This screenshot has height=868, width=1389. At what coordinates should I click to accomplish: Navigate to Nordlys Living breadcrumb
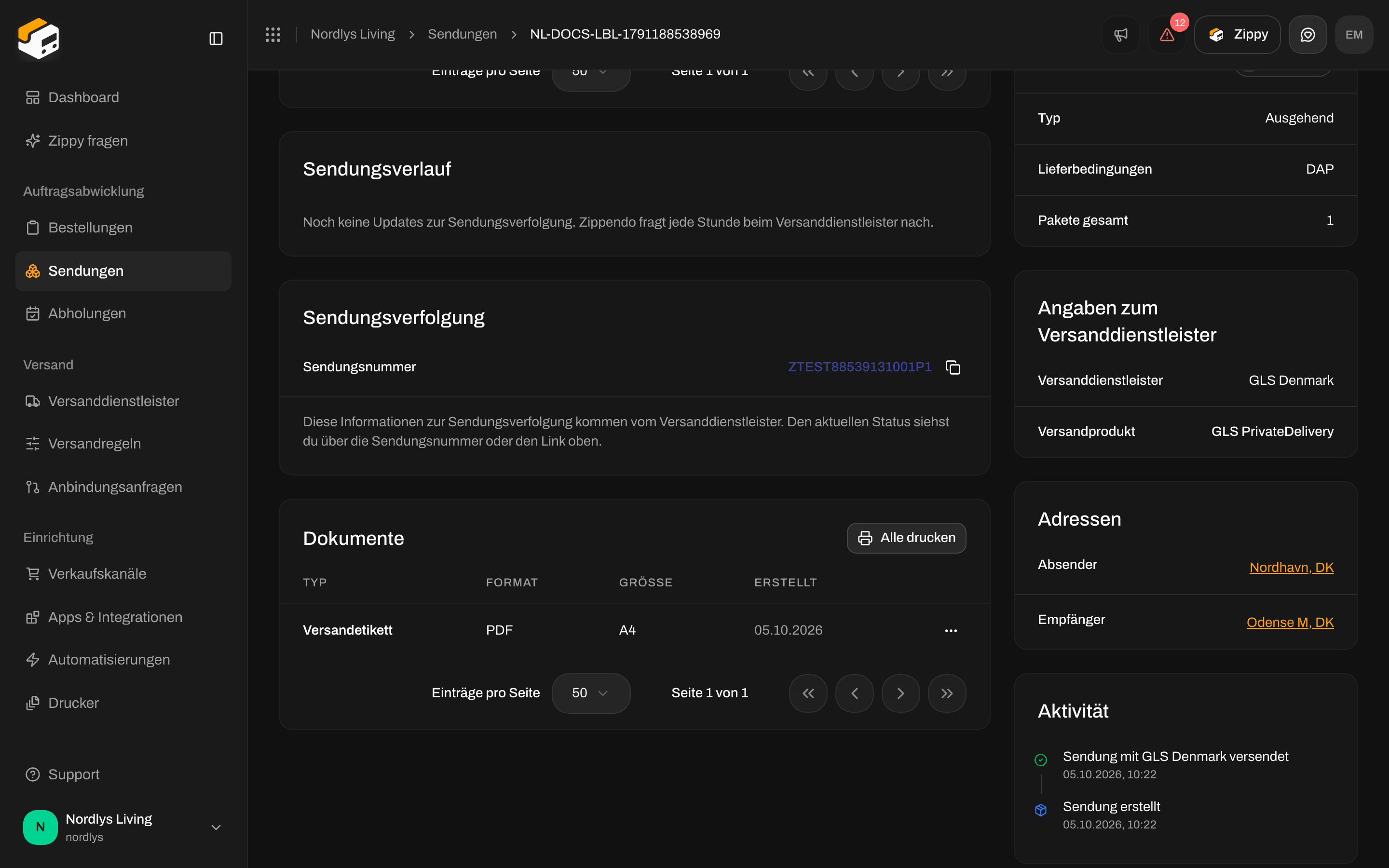click(353, 34)
